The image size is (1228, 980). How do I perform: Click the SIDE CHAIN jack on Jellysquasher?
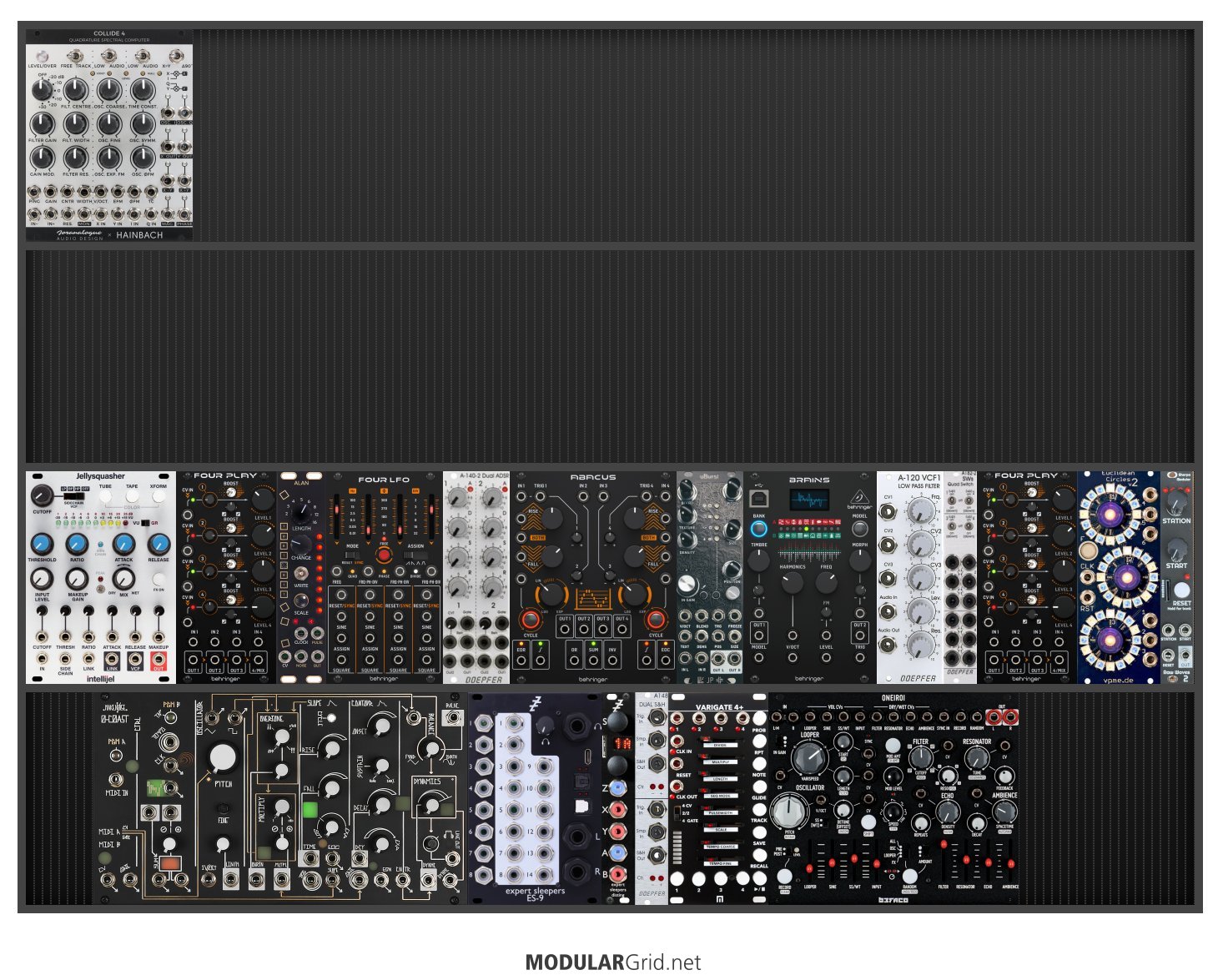(x=65, y=660)
